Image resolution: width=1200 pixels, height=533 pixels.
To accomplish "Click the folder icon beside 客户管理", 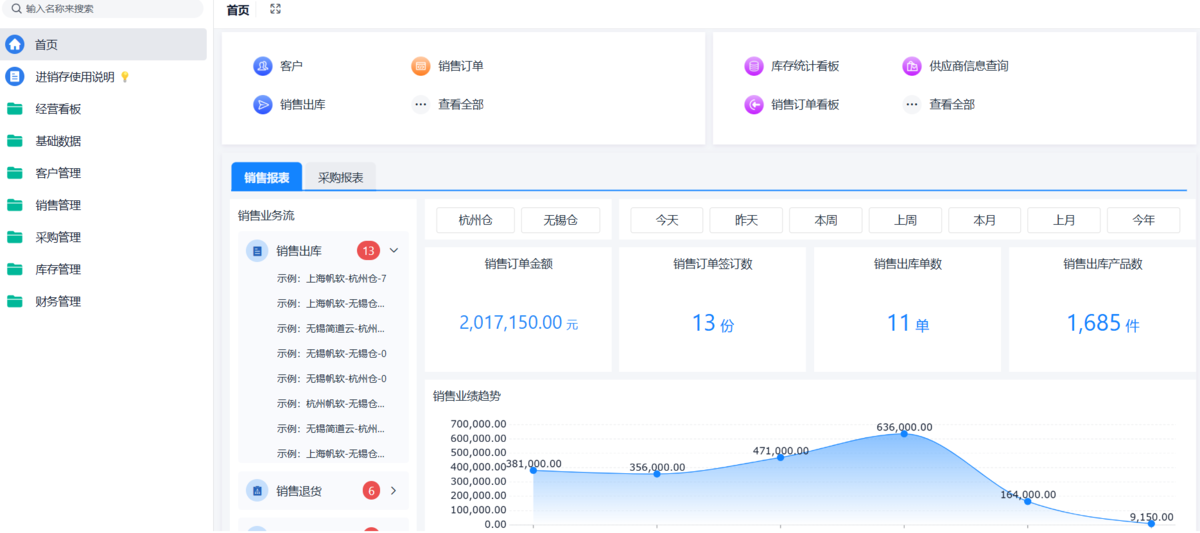I will point(15,173).
